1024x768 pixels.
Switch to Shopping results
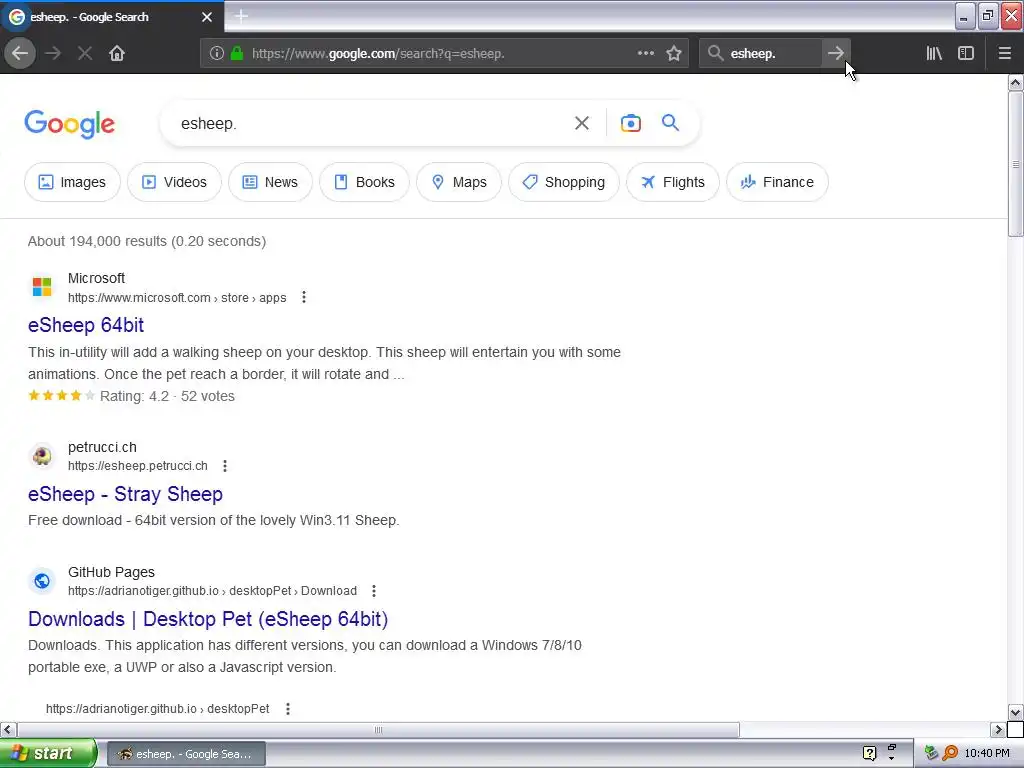pyautogui.click(x=564, y=182)
